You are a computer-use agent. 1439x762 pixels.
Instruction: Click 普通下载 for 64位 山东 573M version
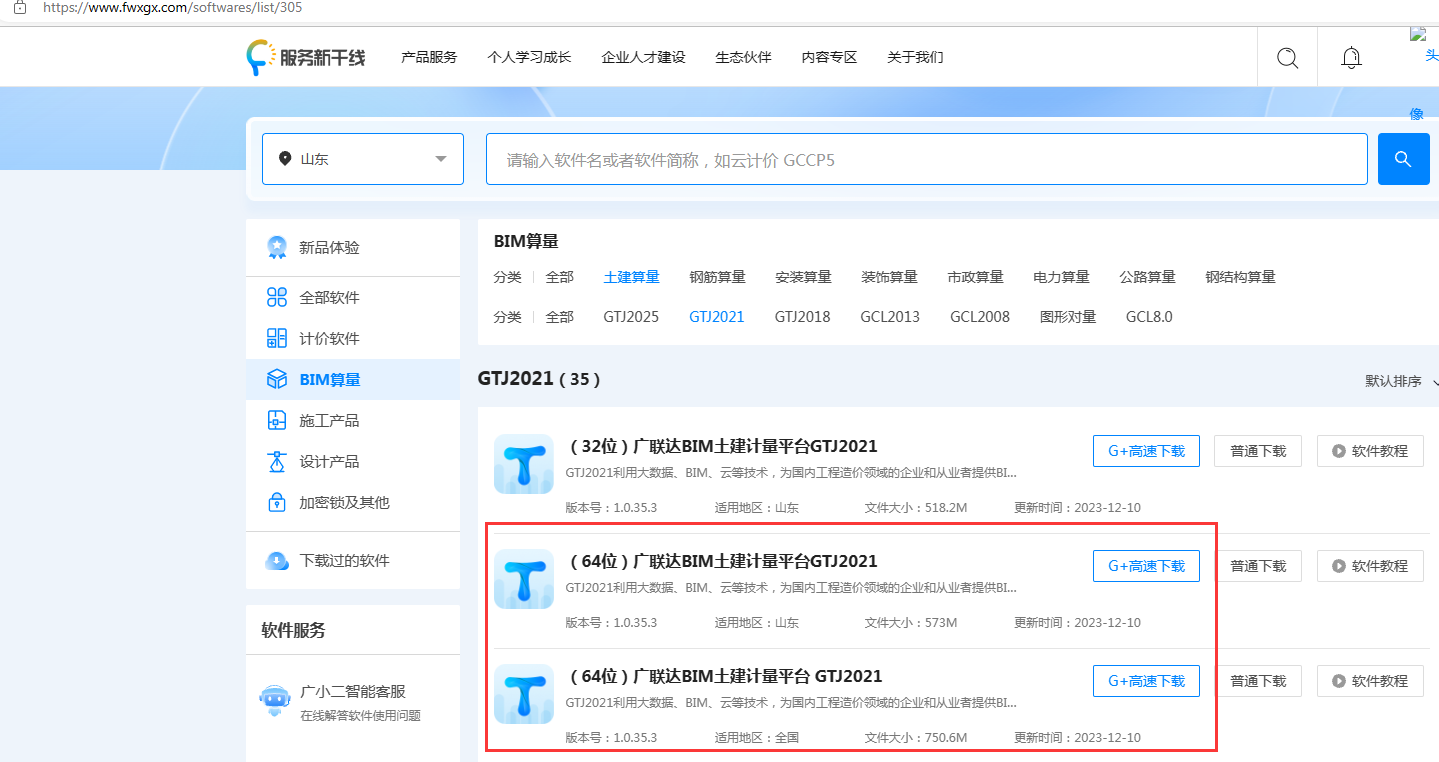(x=1258, y=566)
